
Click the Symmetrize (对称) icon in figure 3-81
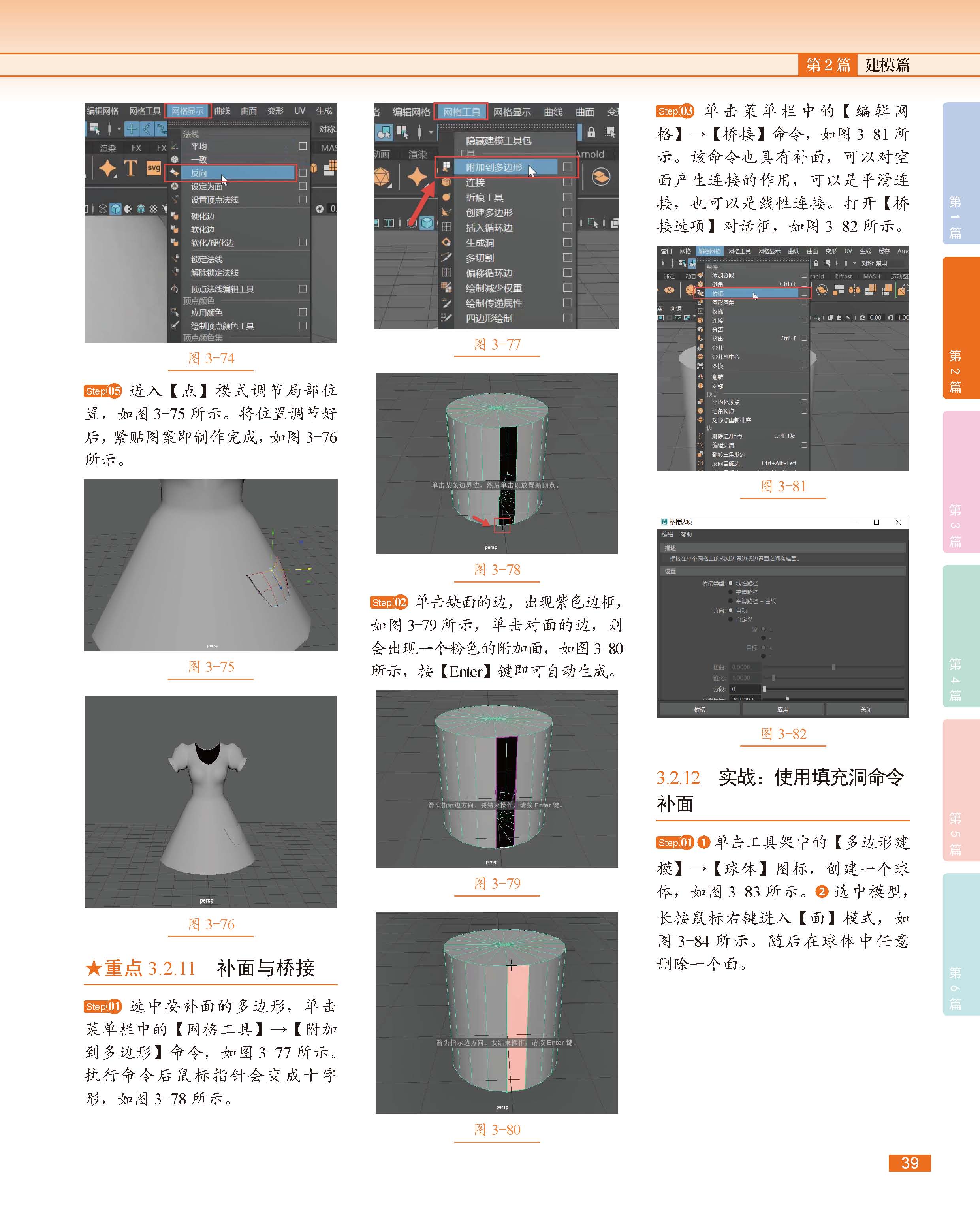point(701,386)
